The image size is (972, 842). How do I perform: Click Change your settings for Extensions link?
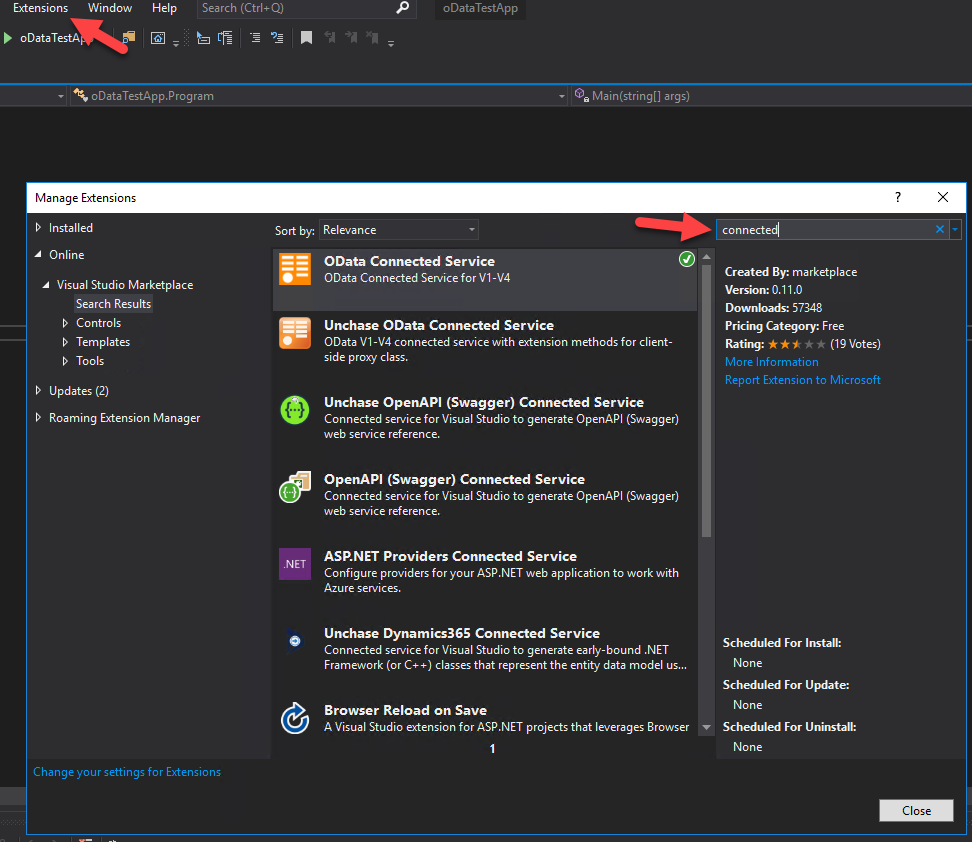click(127, 772)
